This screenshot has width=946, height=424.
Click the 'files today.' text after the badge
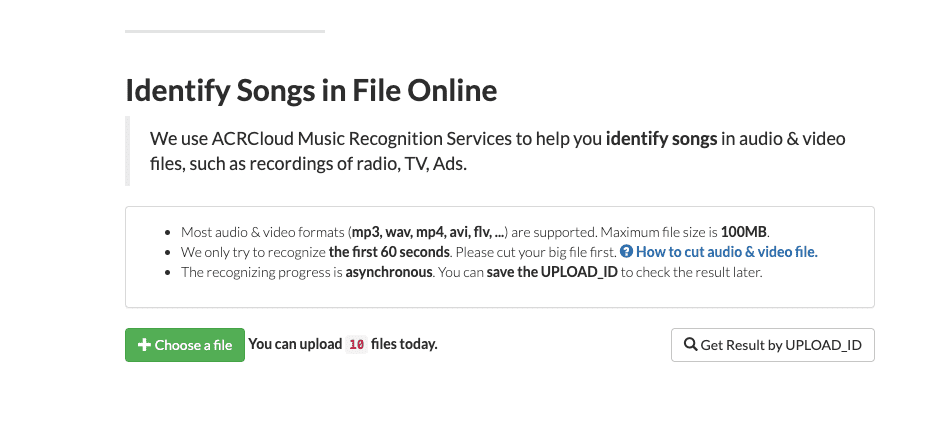coord(404,345)
